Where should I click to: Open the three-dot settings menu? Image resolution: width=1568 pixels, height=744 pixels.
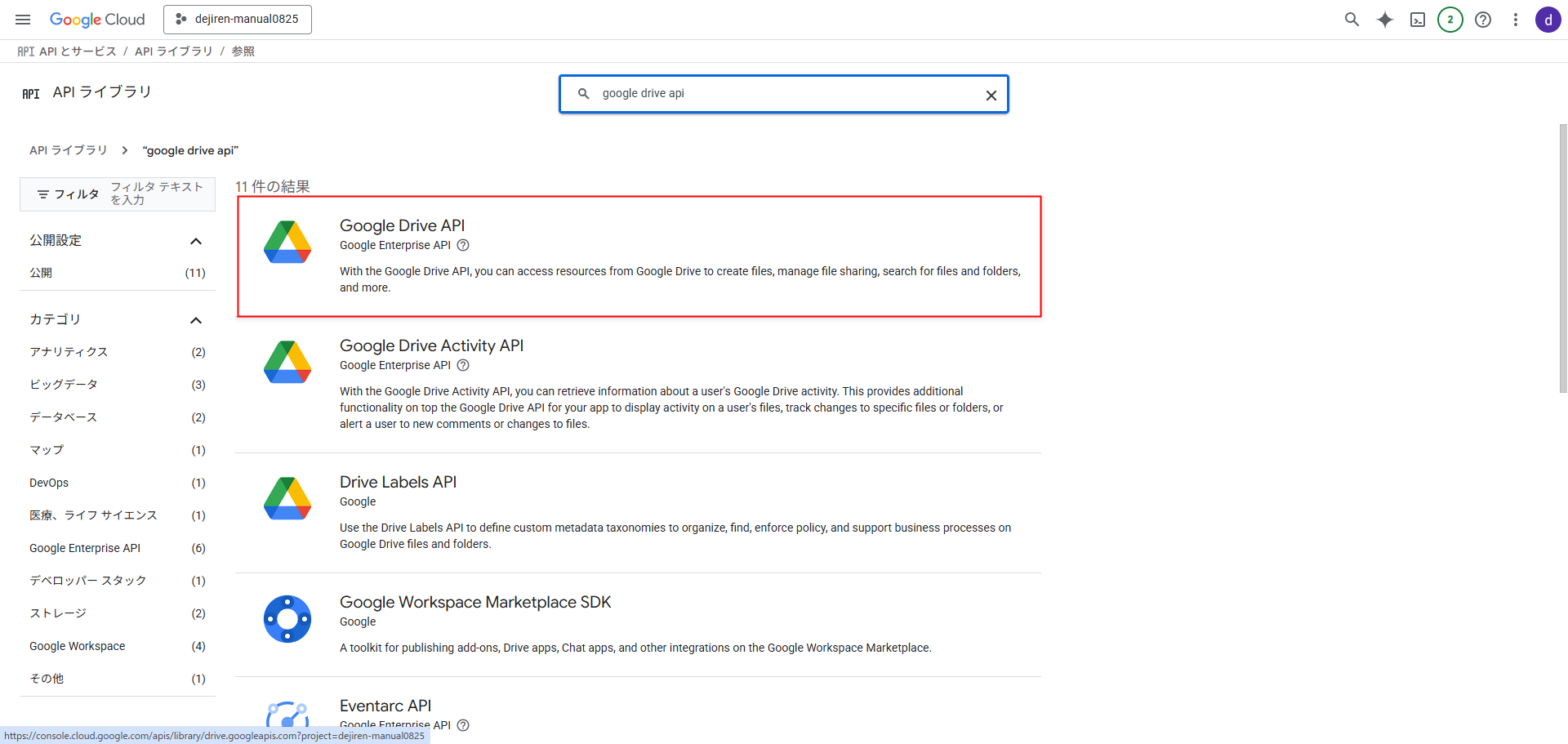click(x=1515, y=20)
